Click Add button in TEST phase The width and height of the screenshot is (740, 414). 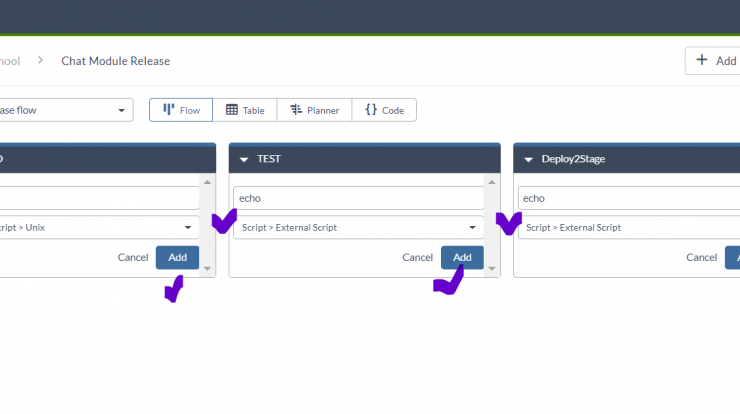(x=462, y=257)
